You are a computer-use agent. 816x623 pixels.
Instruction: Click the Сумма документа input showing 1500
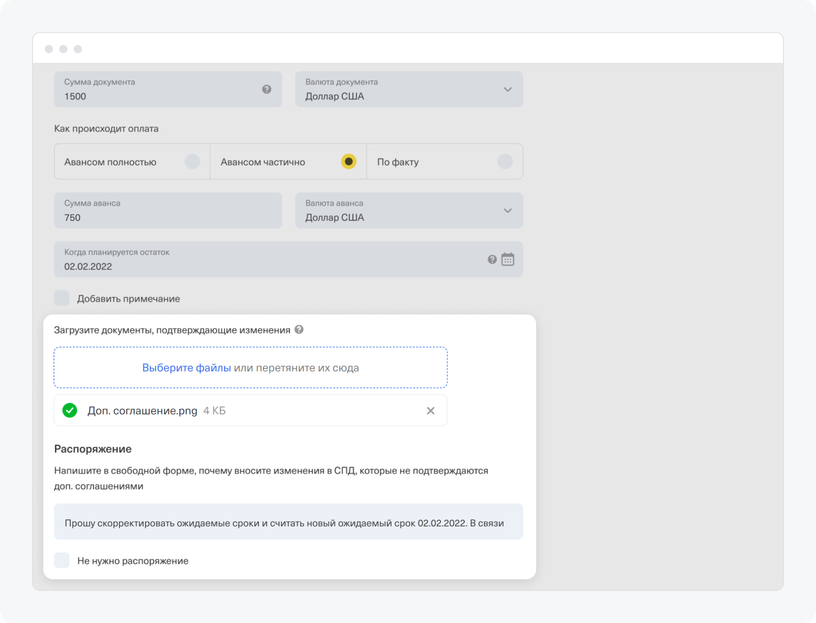pyautogui.click(x=150, y=92)
